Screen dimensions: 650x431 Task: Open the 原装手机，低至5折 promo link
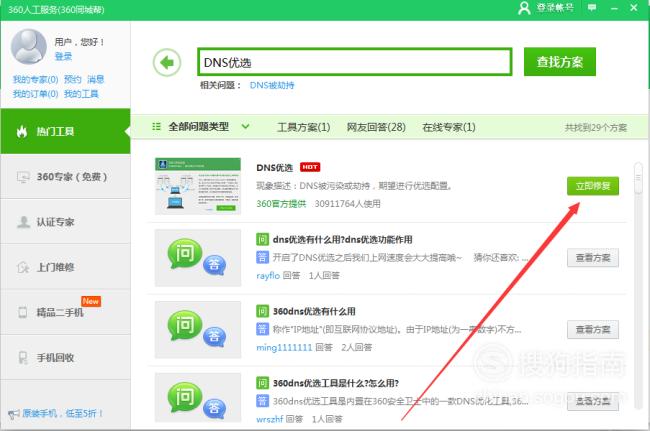pyautogui.click(x=63, y=413)
